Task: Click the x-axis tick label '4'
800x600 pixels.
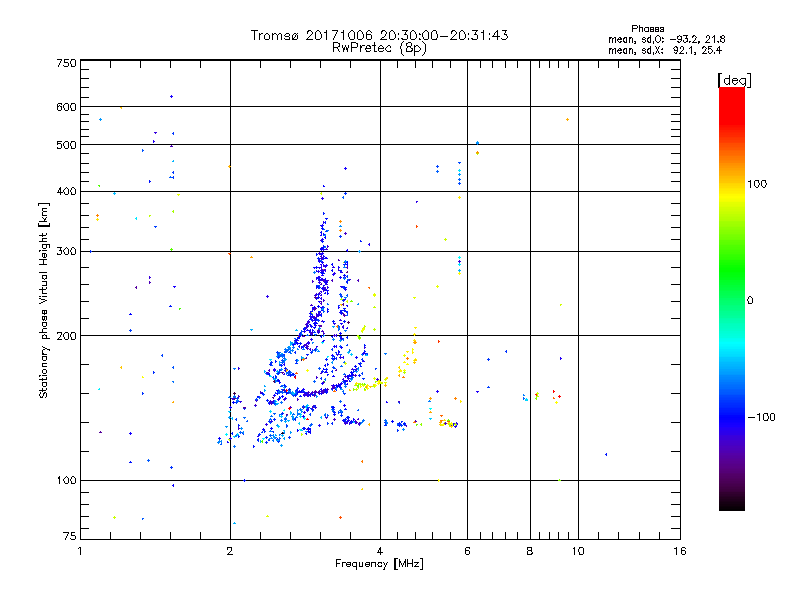Action: pyautogui.click(x=380, y=551)
